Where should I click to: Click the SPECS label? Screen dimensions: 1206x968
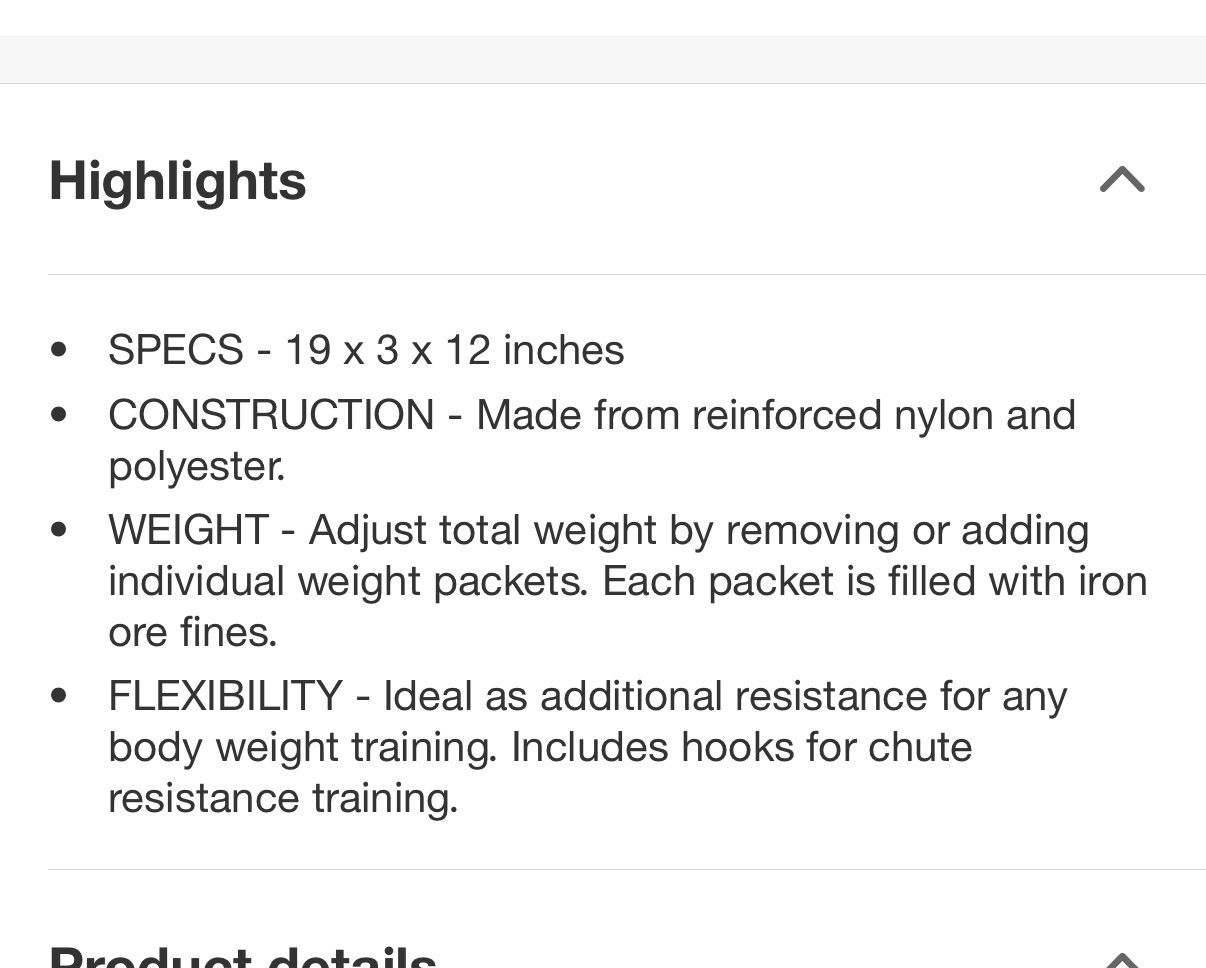coord(175,350)
